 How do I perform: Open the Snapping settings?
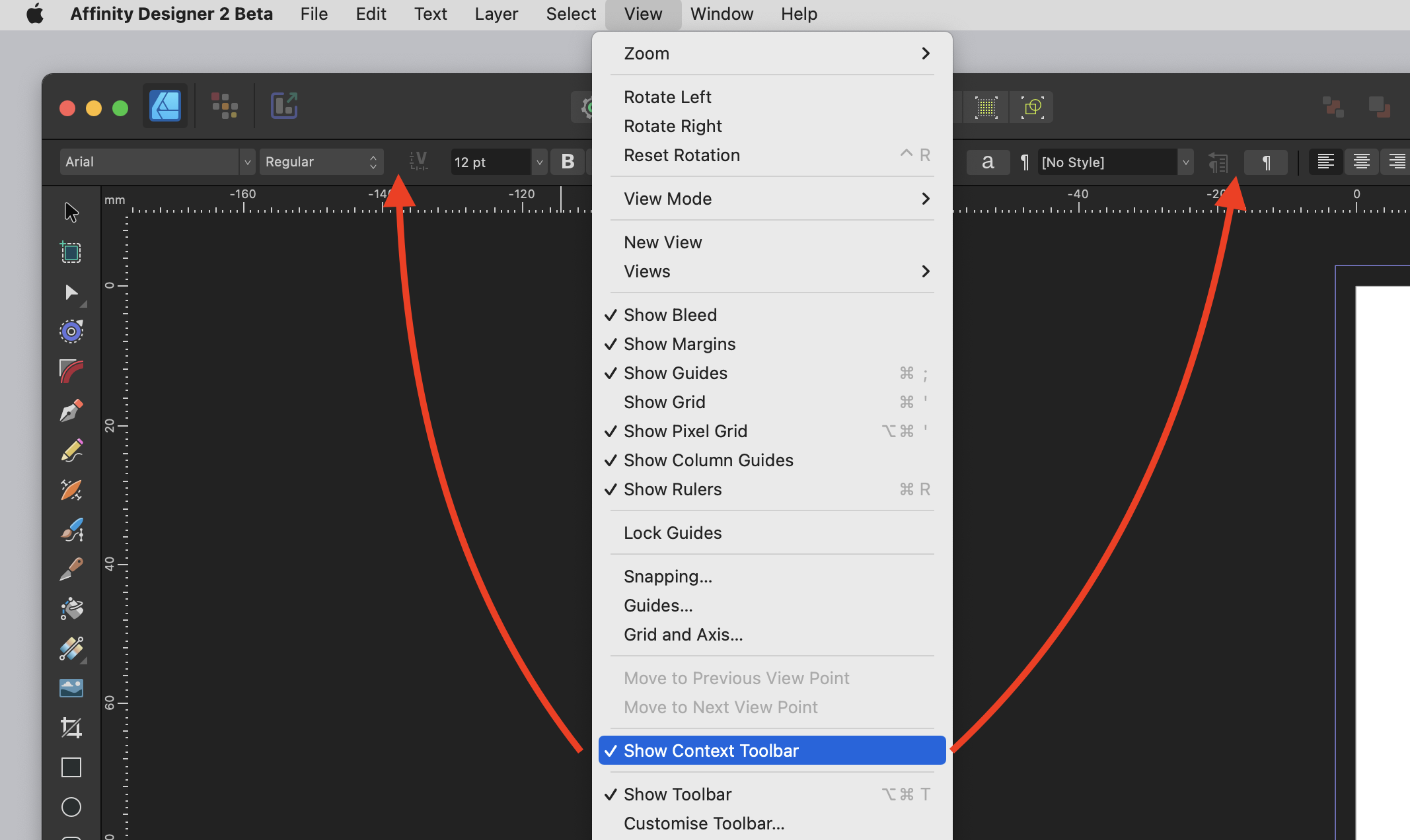[667, 576]
